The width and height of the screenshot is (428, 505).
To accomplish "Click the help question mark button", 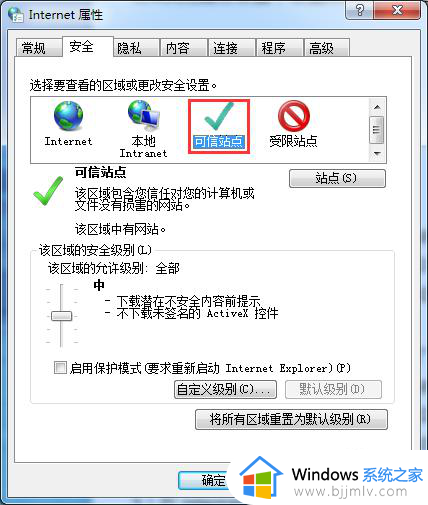I will (360, 11).
